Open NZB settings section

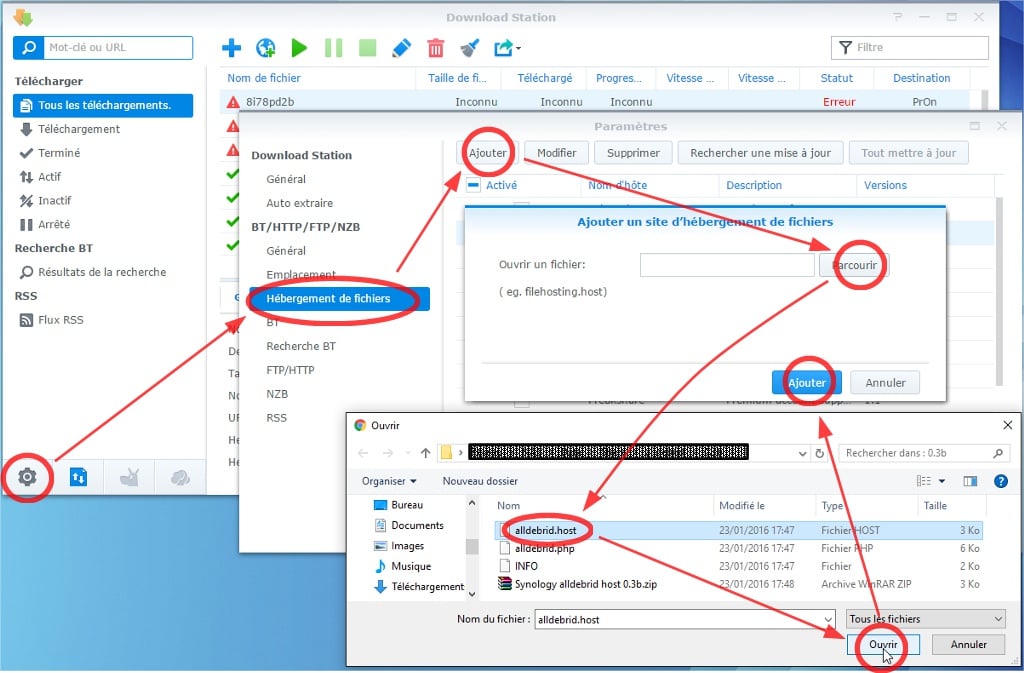tap(277, 394)
